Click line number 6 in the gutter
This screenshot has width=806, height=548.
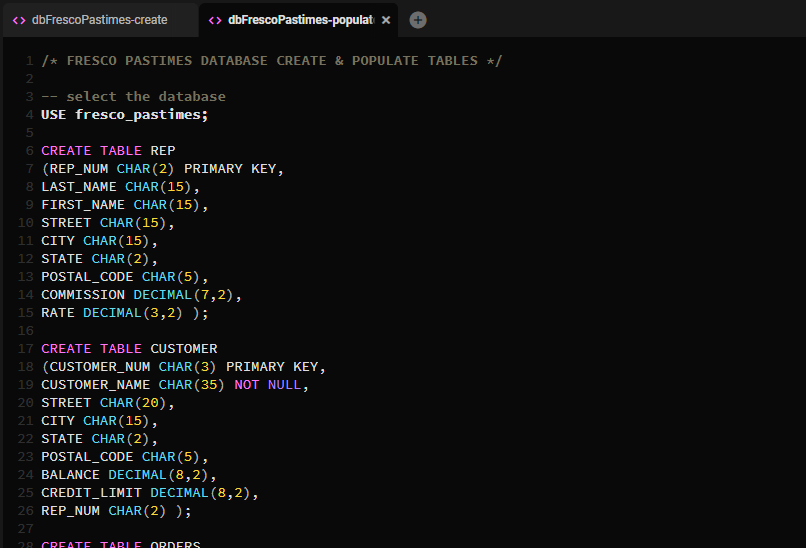click(x=30, y=151)
